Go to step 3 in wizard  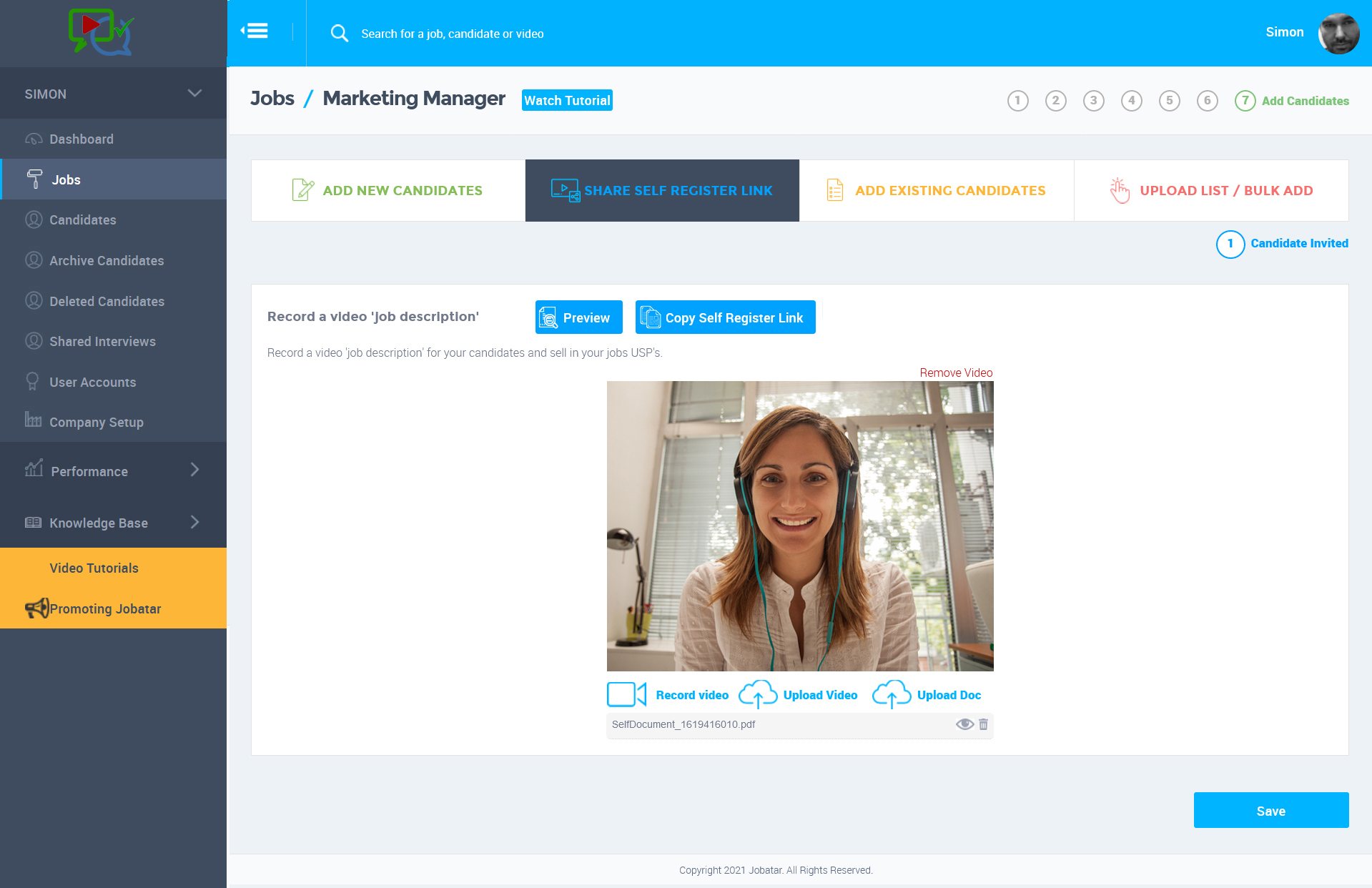1093,101
